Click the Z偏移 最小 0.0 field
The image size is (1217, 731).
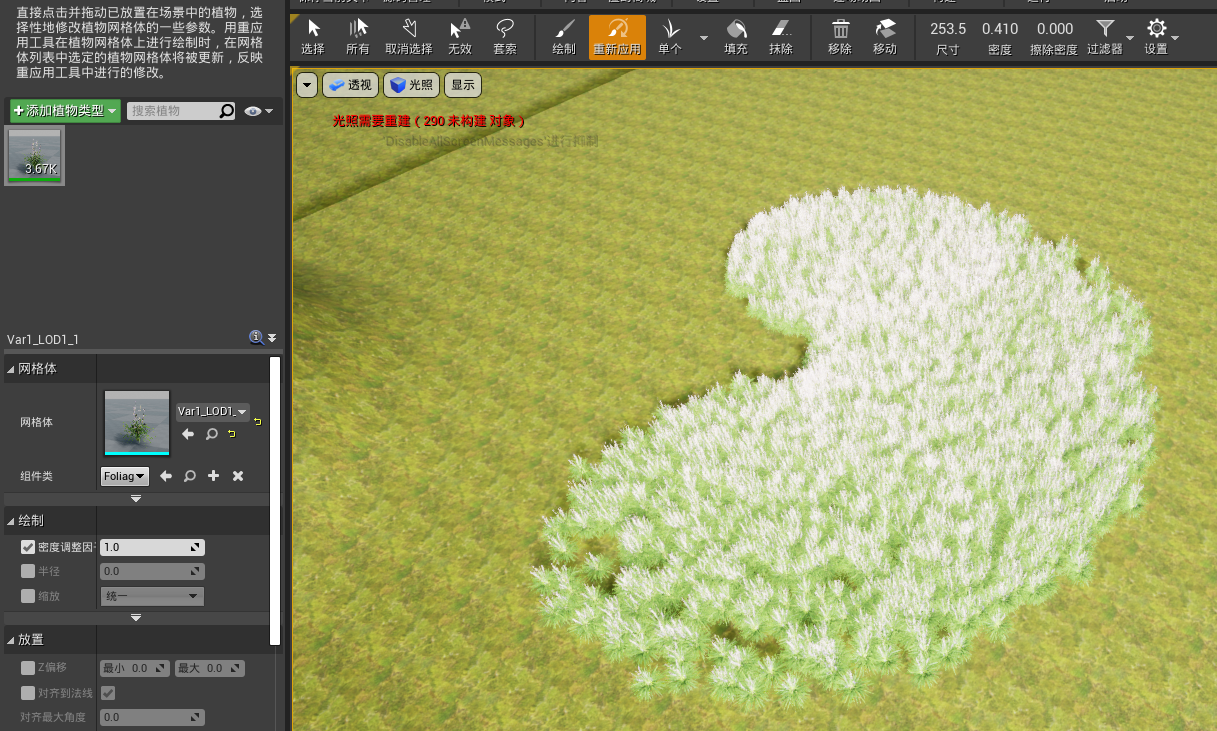point(135,668)
